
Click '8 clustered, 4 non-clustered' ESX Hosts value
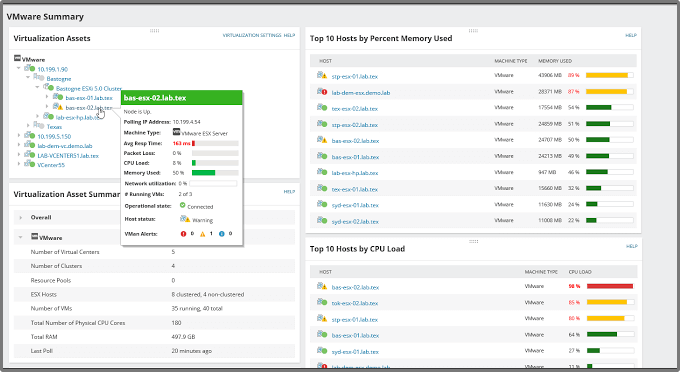208,294
